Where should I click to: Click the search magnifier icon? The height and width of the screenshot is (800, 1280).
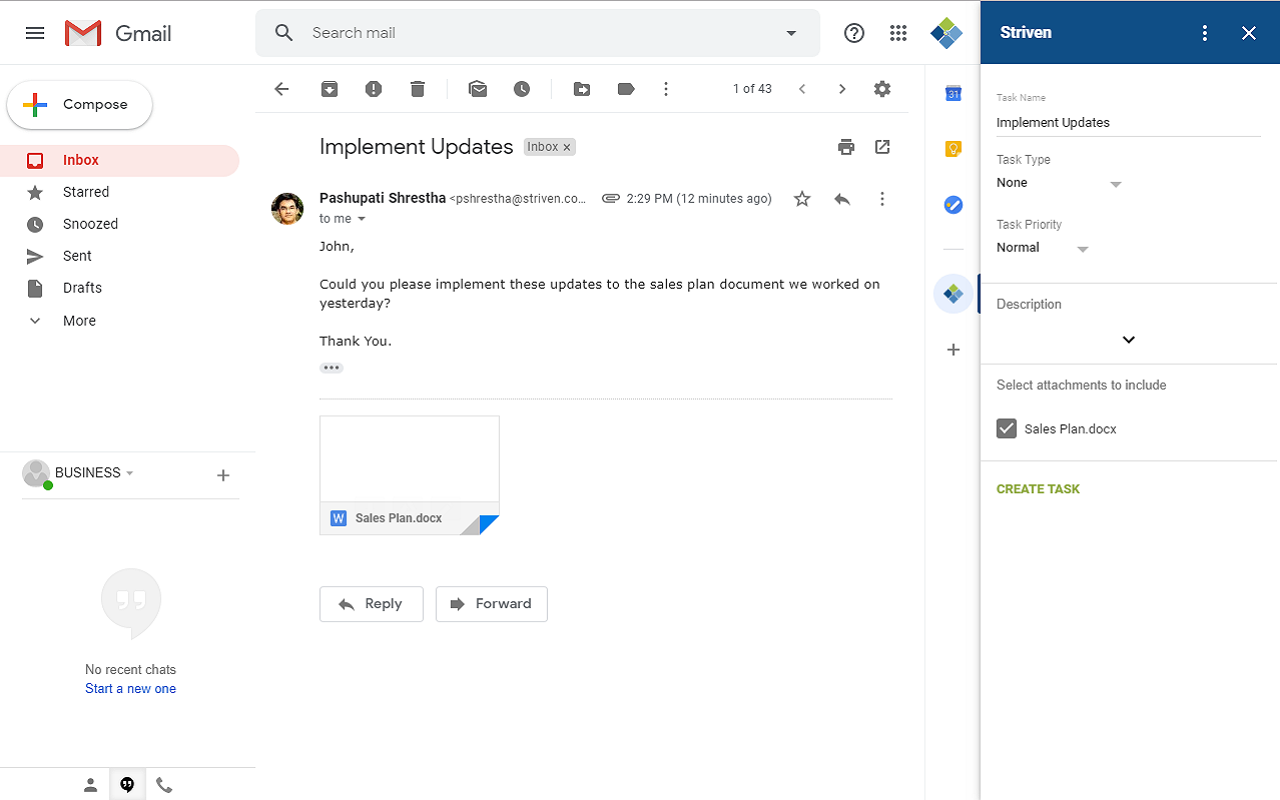(x=284, y=33)
